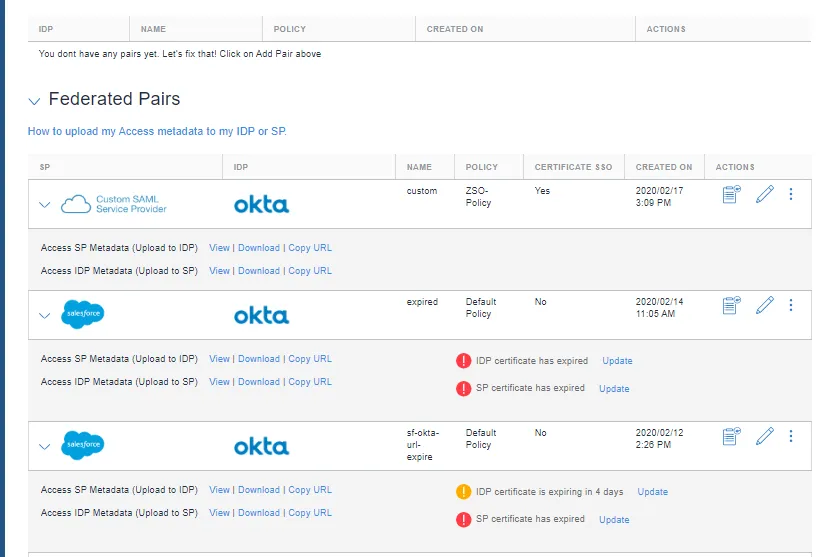Click red alert icon in sf-okta-url-expire SP certificate
The image size is (819, 557).
coord(463,519)
